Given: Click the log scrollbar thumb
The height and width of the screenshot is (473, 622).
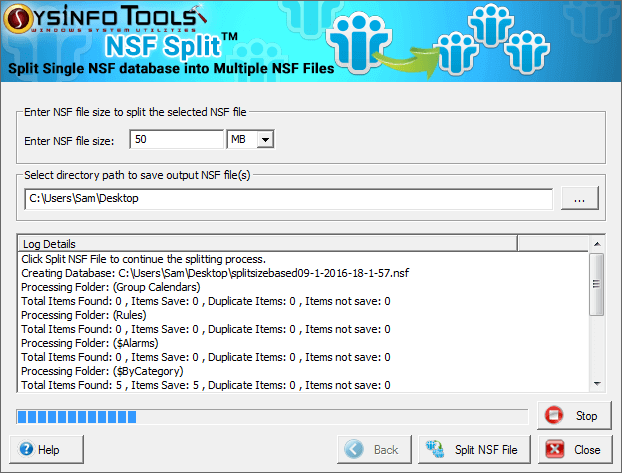Looking at the screenshot, I should 596,285.
